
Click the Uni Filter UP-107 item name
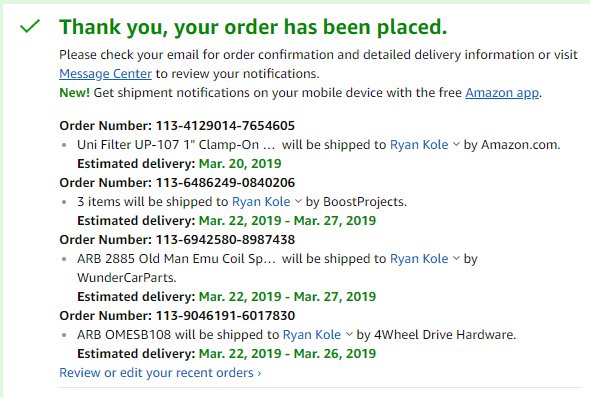tap(176, 145)
